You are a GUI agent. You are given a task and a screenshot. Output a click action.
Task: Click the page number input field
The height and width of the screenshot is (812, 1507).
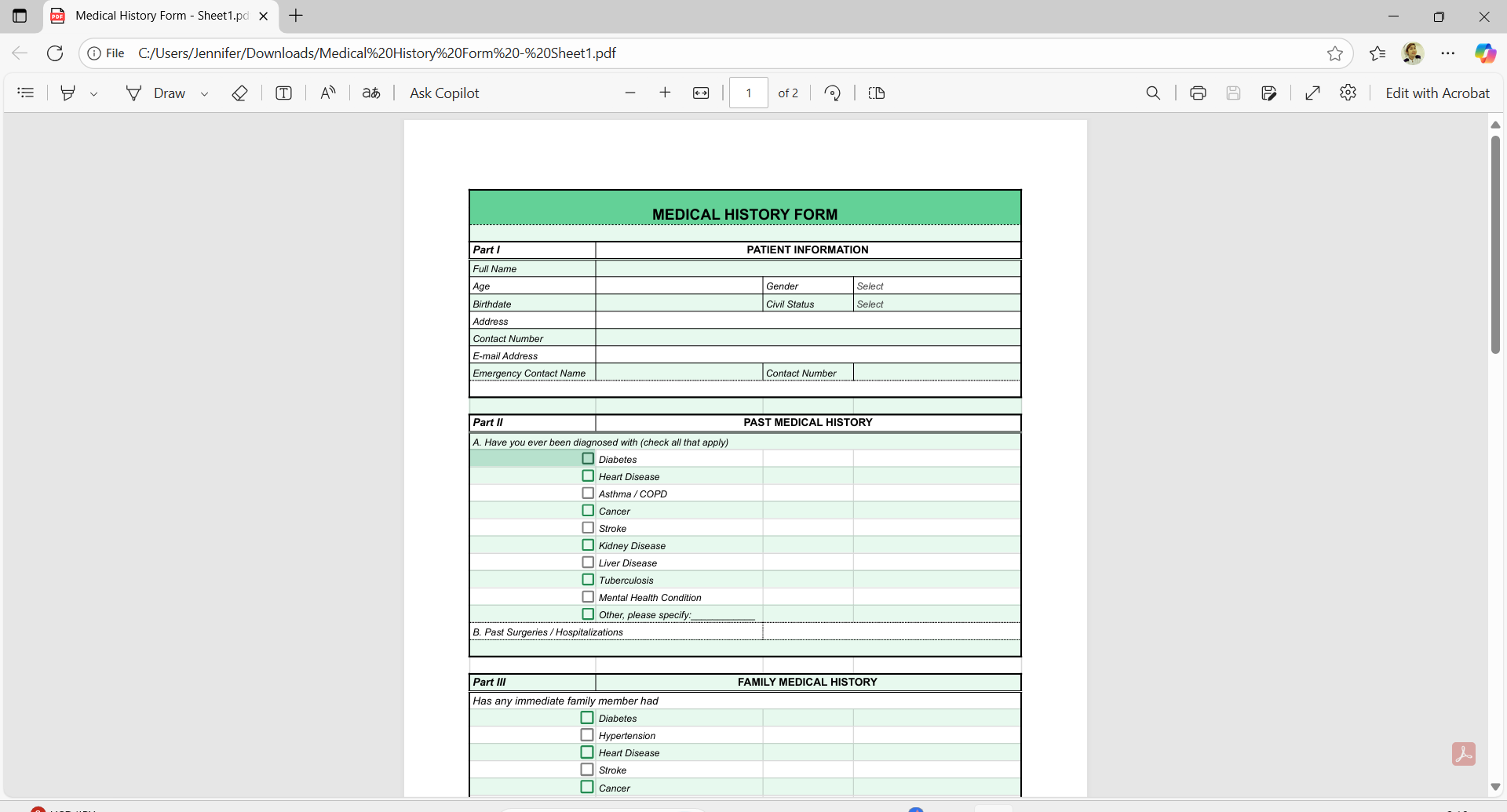click(x=749, y=93)
